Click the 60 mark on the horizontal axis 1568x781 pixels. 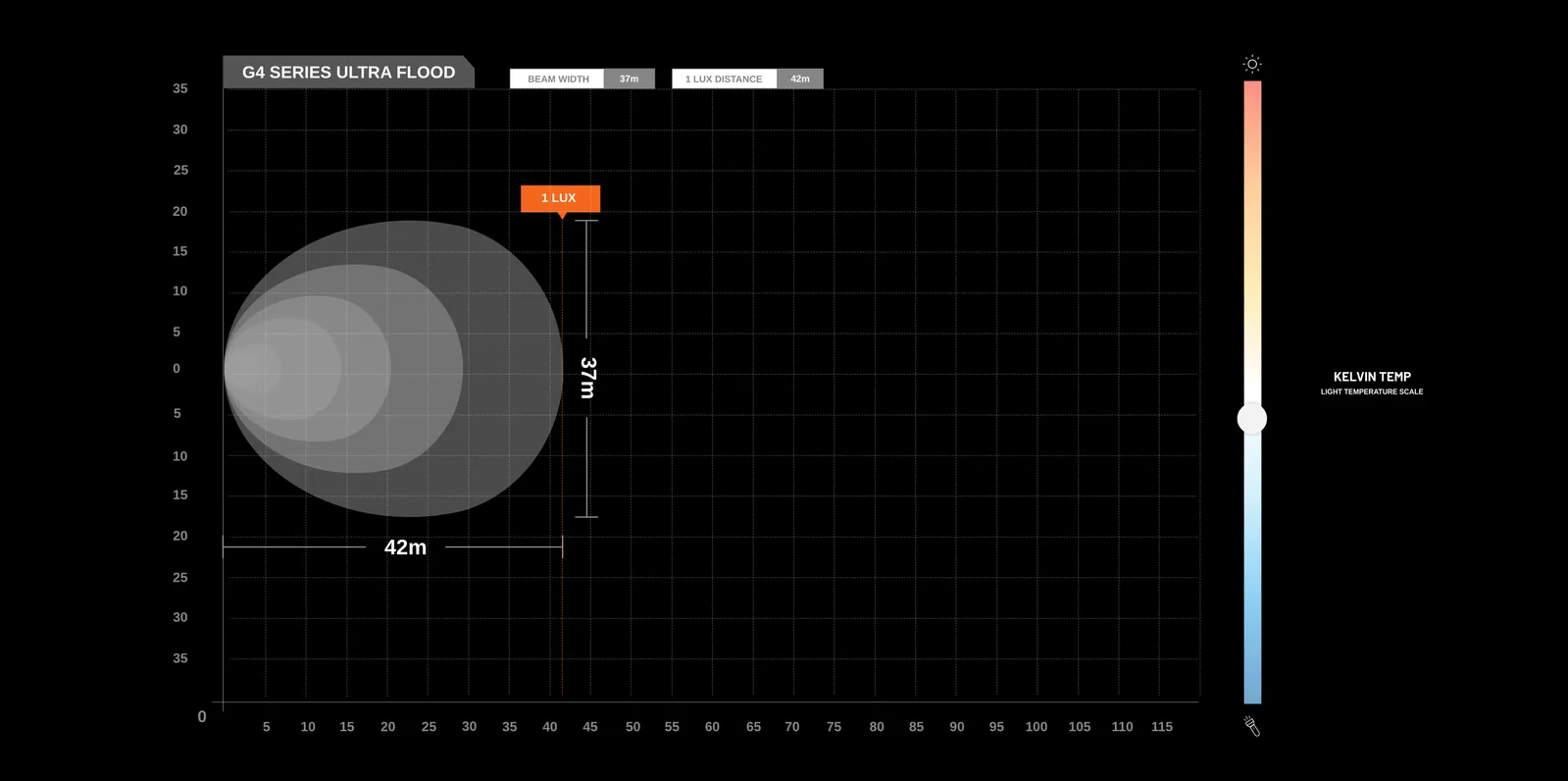pos(712,727)
